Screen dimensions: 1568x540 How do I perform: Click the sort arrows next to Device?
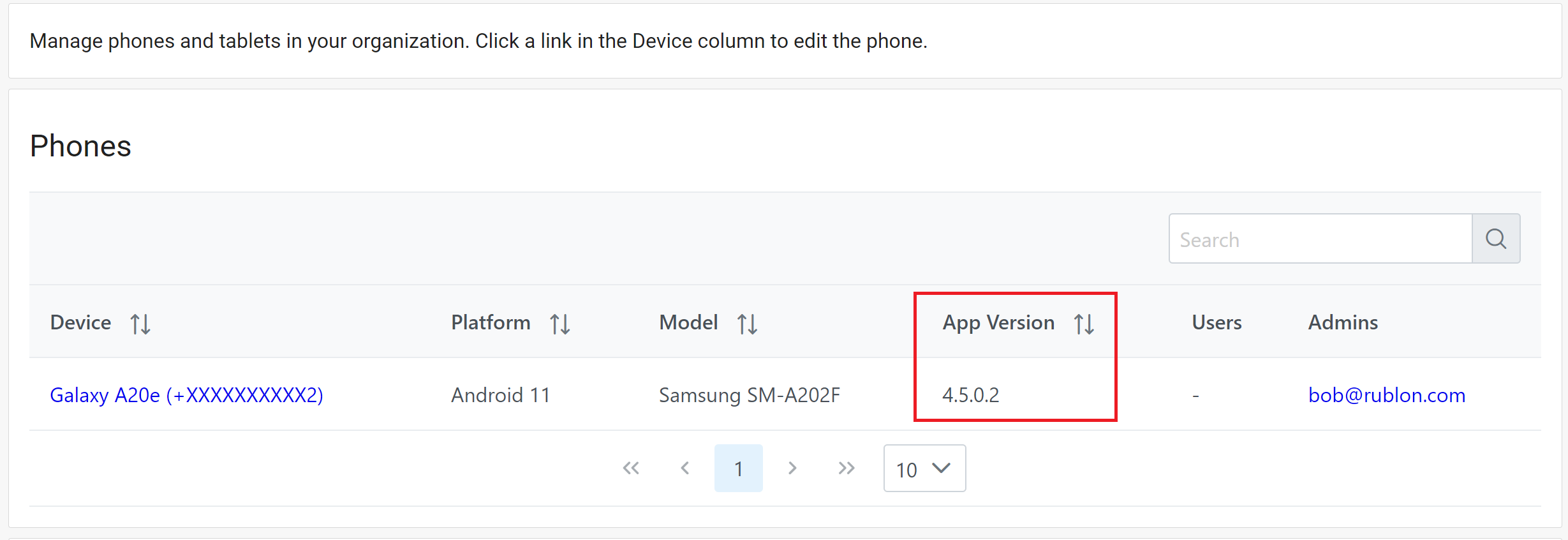[140, 324]
